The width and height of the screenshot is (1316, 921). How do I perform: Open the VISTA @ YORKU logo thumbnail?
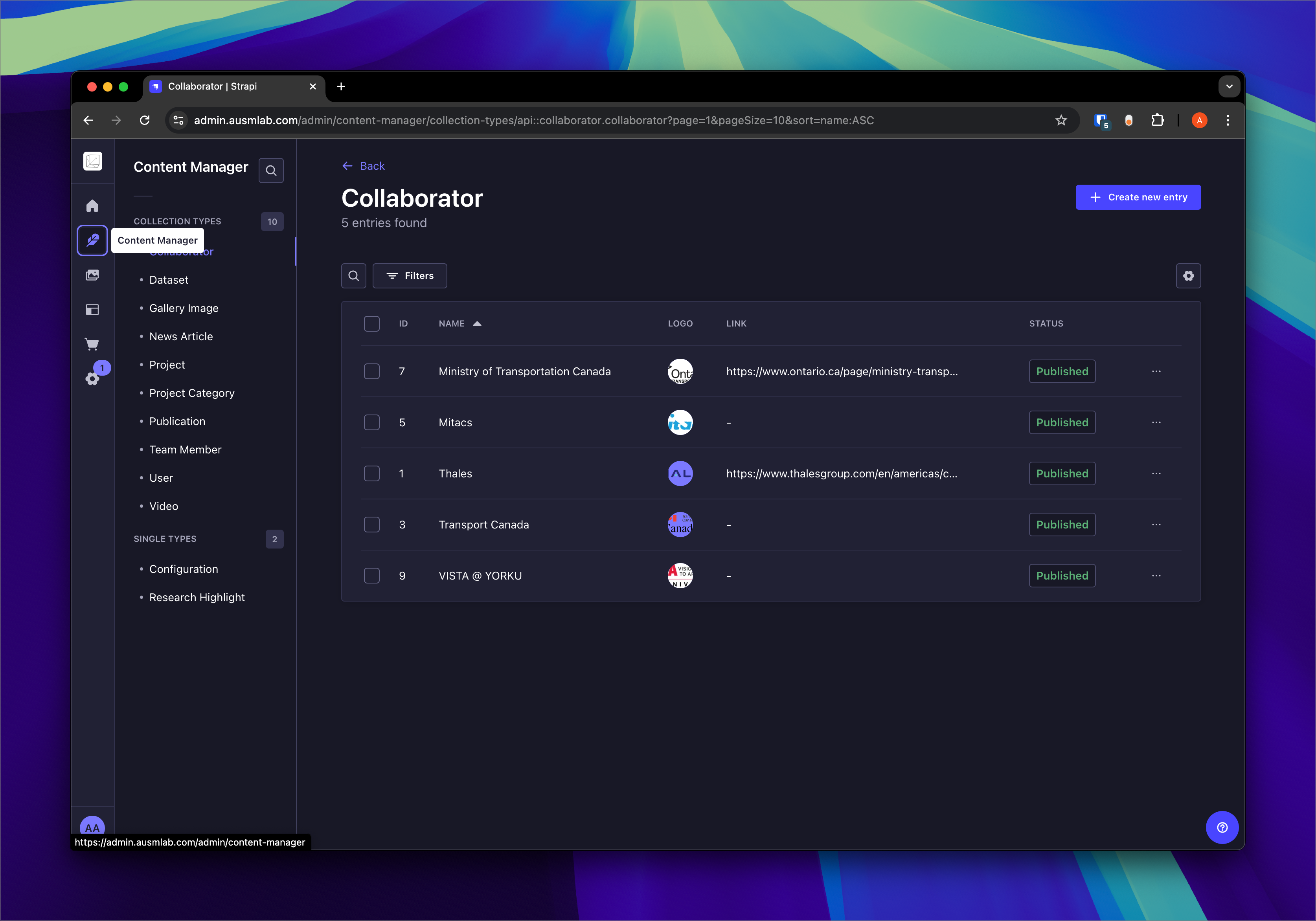click(x=680, y=575)
